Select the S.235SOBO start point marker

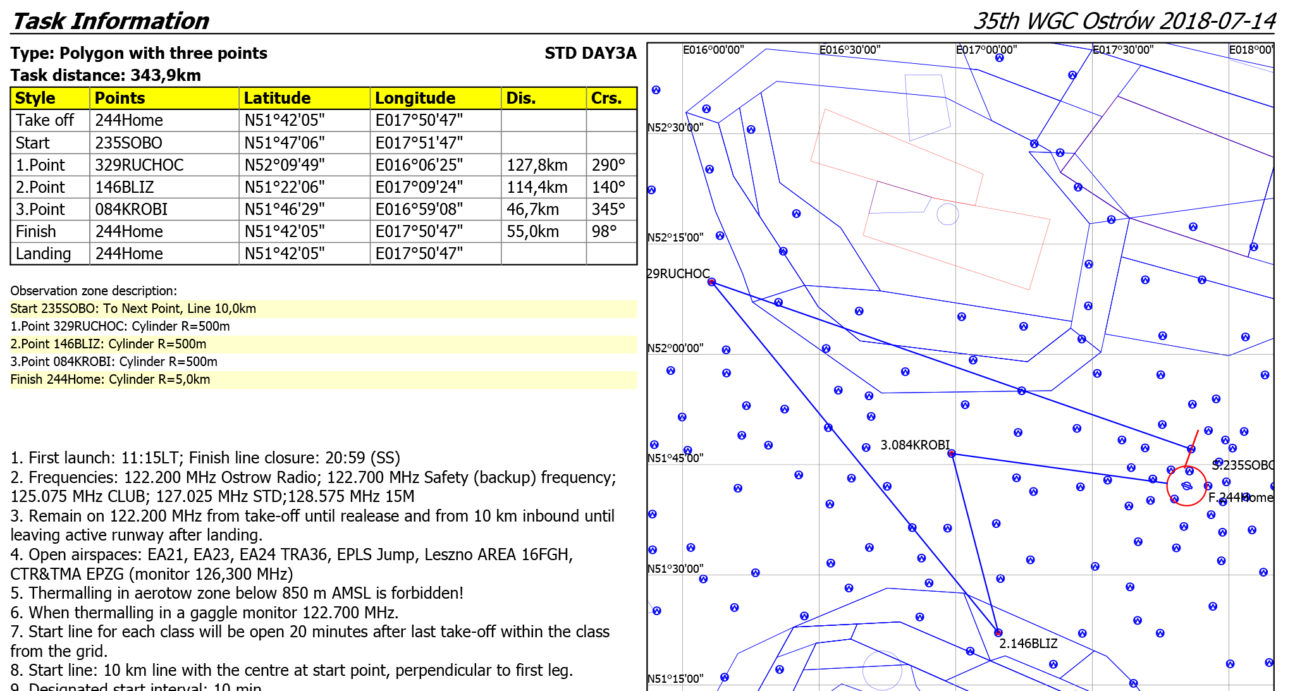1191,449
